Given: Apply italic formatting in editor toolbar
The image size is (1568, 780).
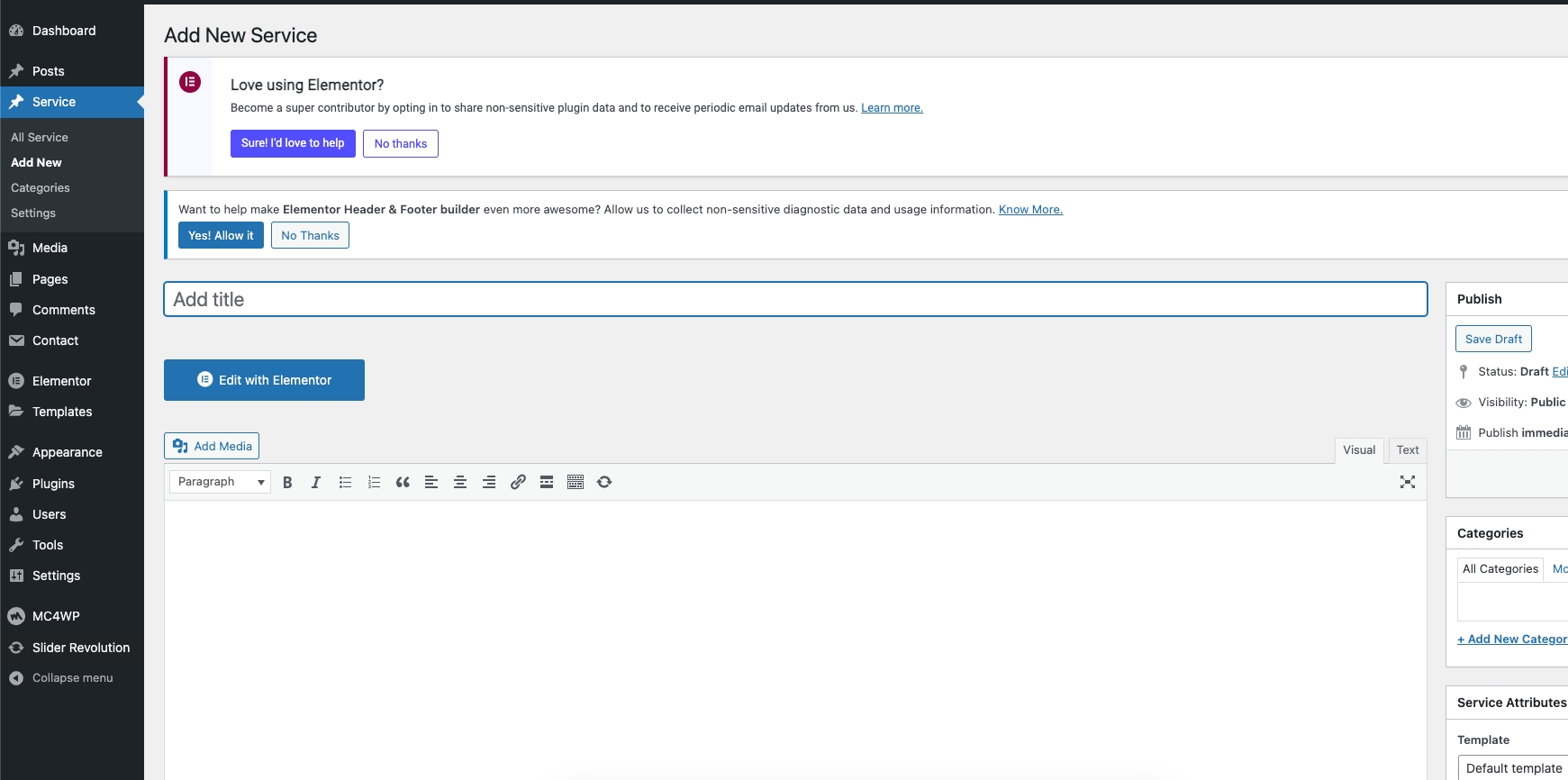Looking at the screenshot, I should pyautogui.click(x=316, y=483).
